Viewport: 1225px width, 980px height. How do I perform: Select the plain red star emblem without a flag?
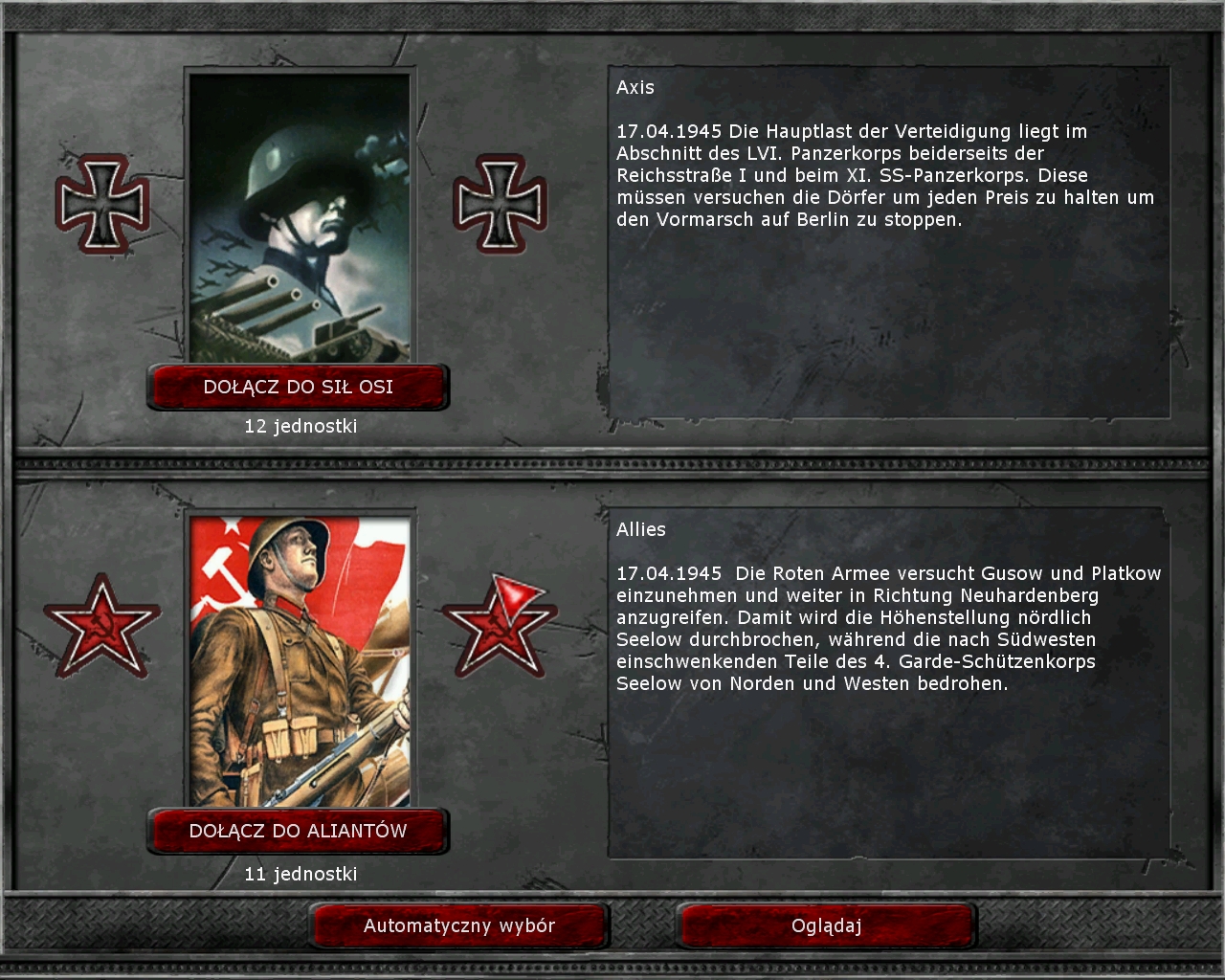[101, 628]
